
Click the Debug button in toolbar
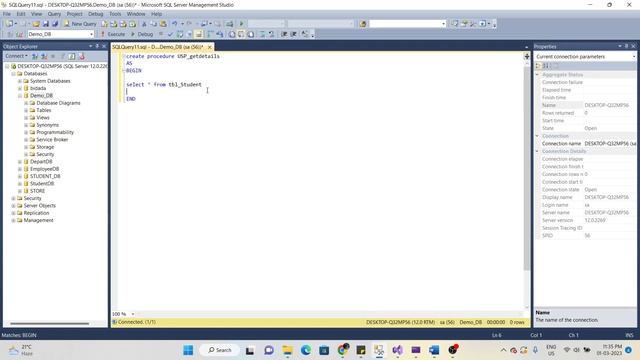(142, 34)
